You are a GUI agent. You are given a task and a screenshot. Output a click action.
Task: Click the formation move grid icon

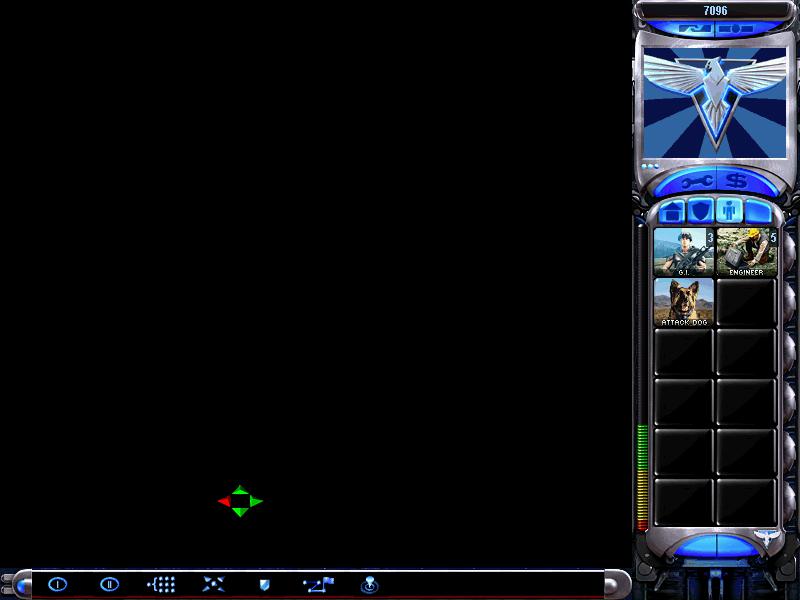click(x=161, y=584)
